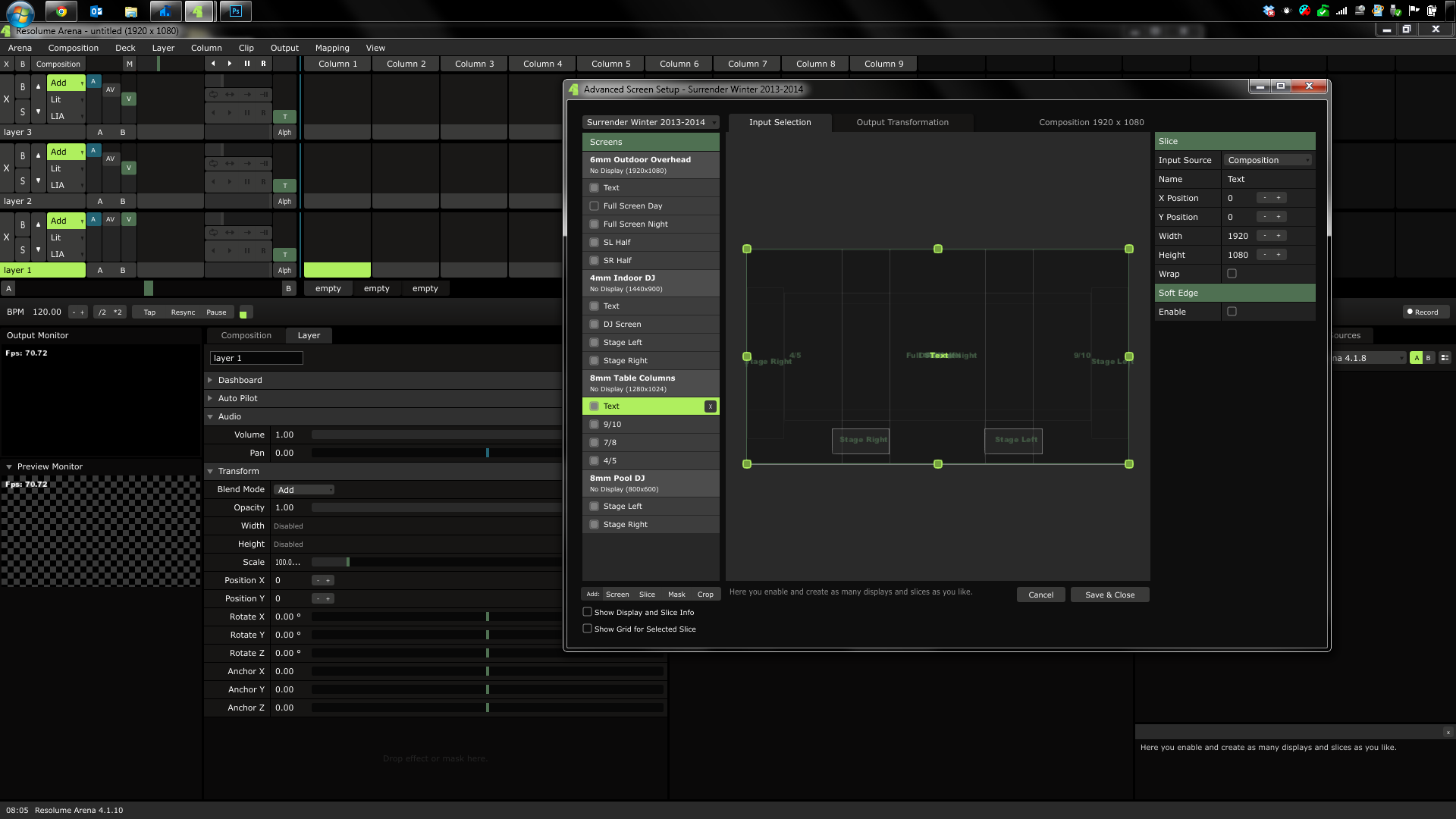Open the Surrender Winter 2013-2014 preset dropdown
1456x819 pixels.
point(651,122)
